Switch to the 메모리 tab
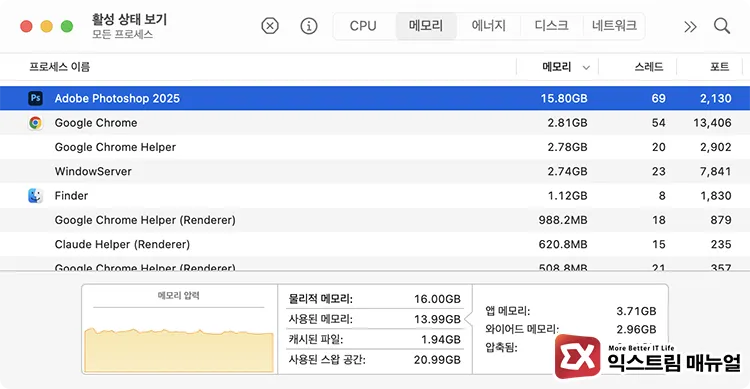The image size is (750, 389). click(x=426, y=26)
